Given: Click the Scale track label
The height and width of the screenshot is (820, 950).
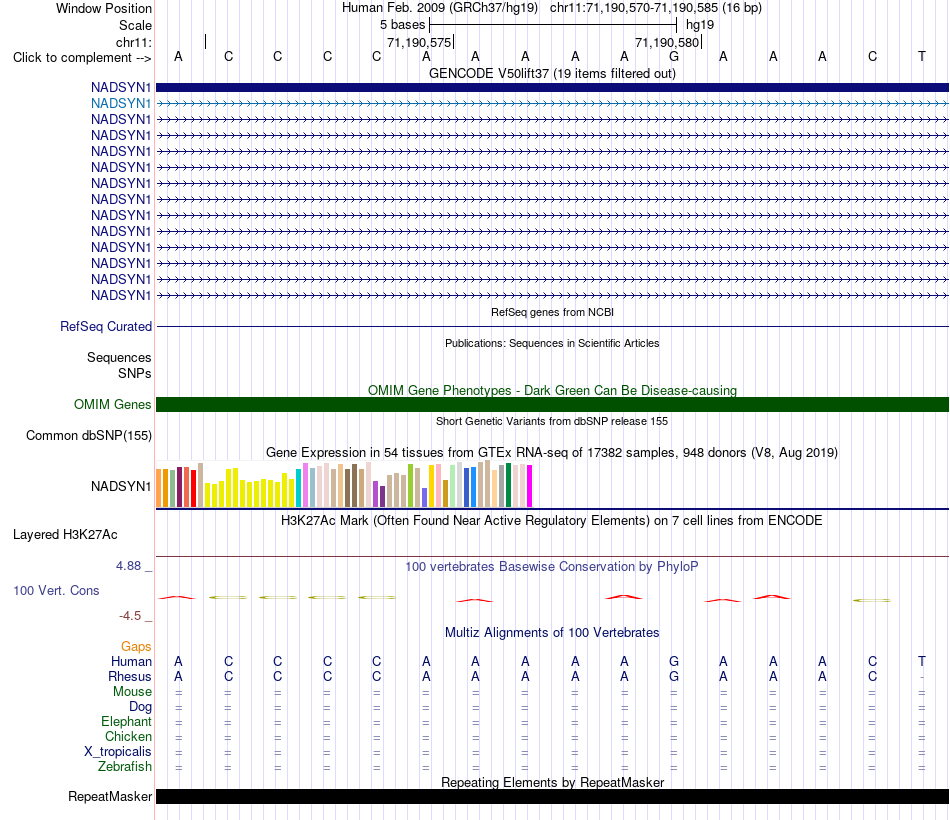Looking at the screenshot, I should (135, 25).
